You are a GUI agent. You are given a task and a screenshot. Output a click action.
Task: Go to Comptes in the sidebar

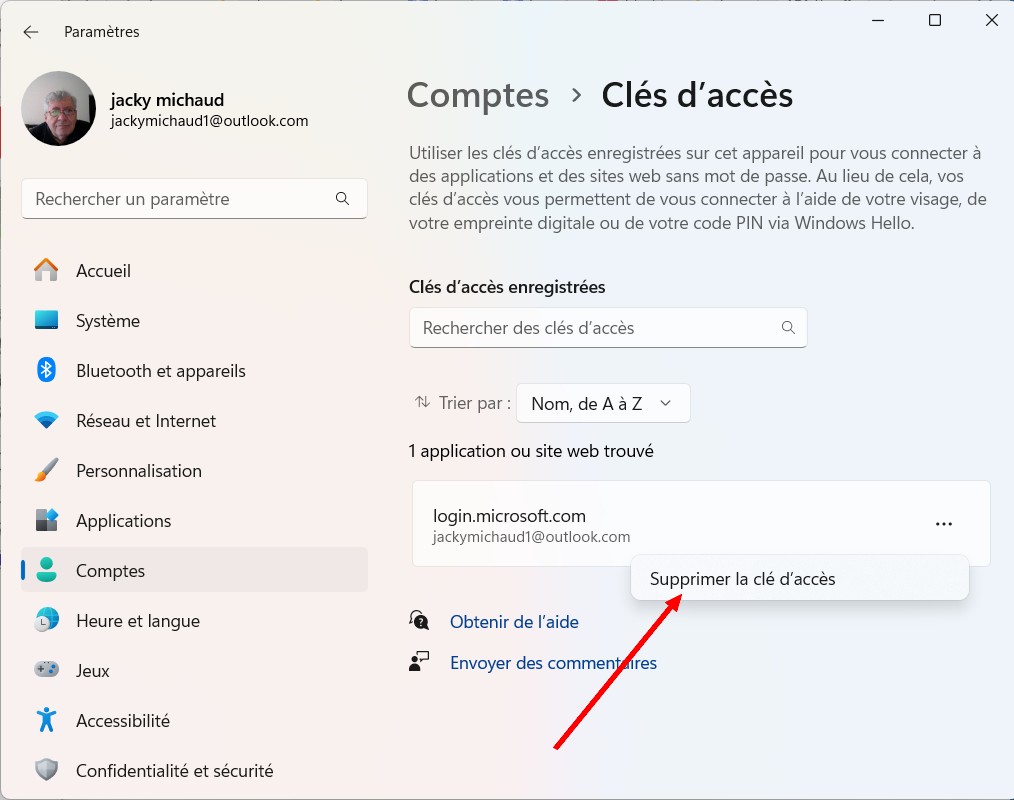[x=111, y=571]
